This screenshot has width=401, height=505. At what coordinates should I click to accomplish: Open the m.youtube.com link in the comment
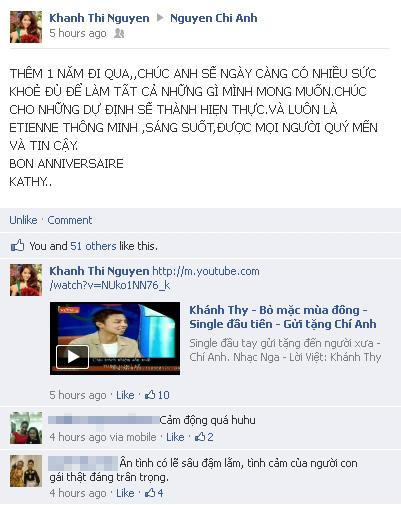pyautogui.click(x=154, y=278)
